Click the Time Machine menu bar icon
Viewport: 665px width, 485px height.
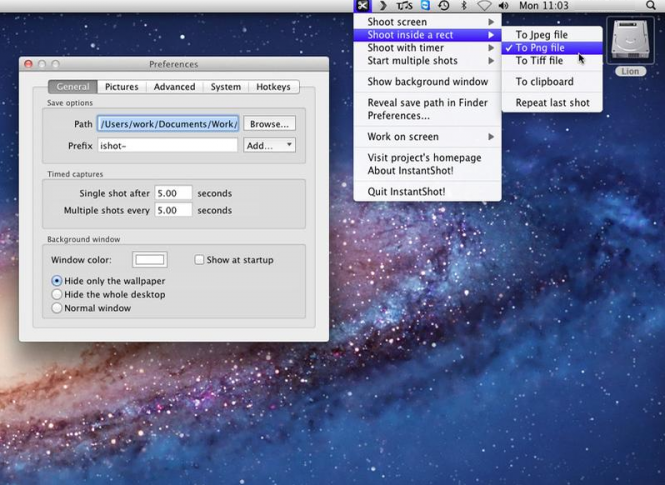pos(444,6)
